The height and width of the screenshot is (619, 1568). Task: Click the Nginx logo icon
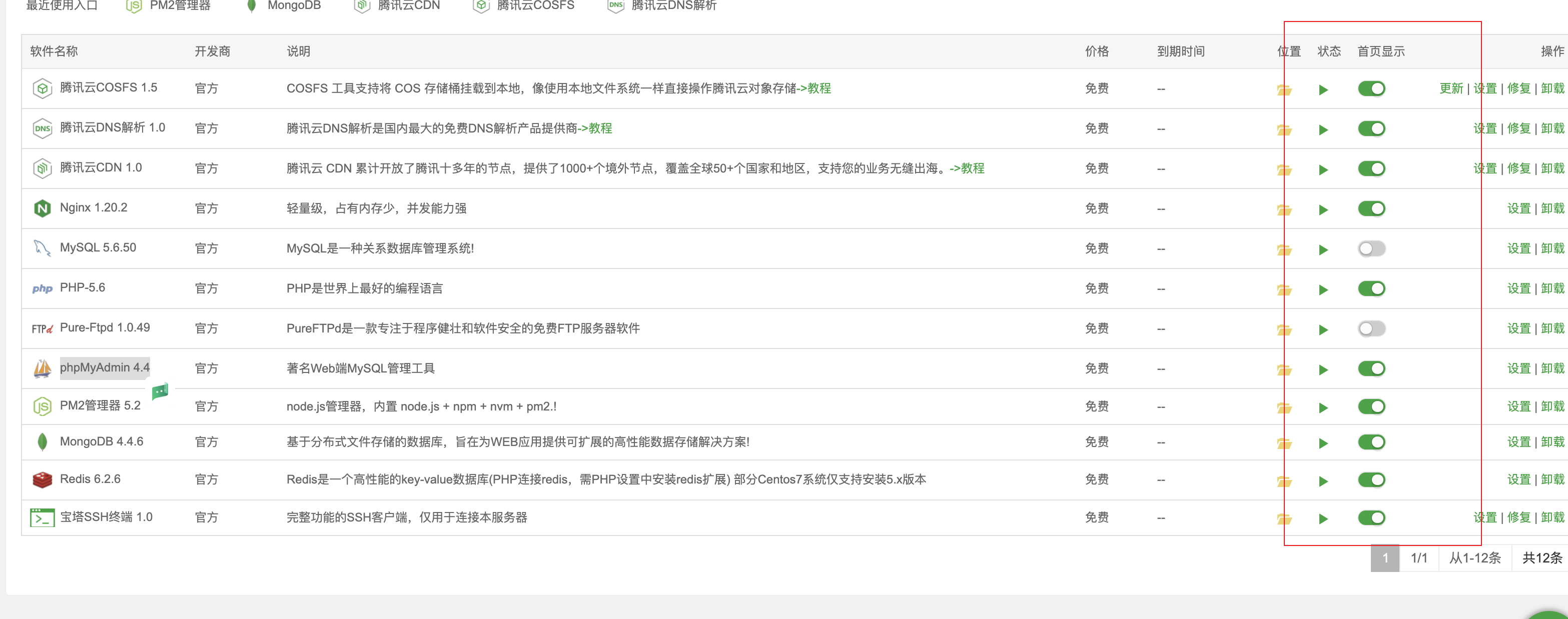(x=42, y=208)
